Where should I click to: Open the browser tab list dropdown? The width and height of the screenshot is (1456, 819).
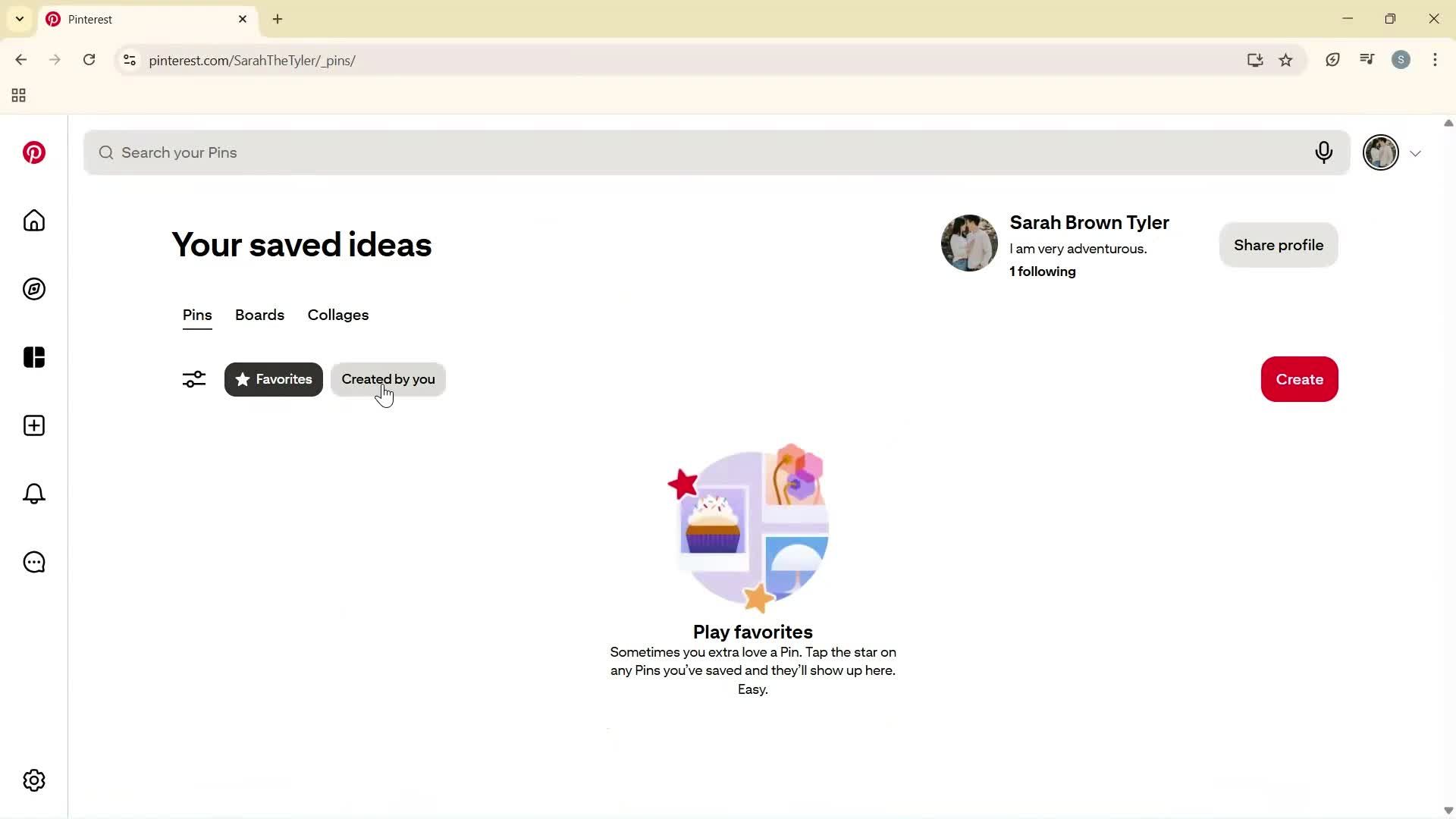(19, 18)
